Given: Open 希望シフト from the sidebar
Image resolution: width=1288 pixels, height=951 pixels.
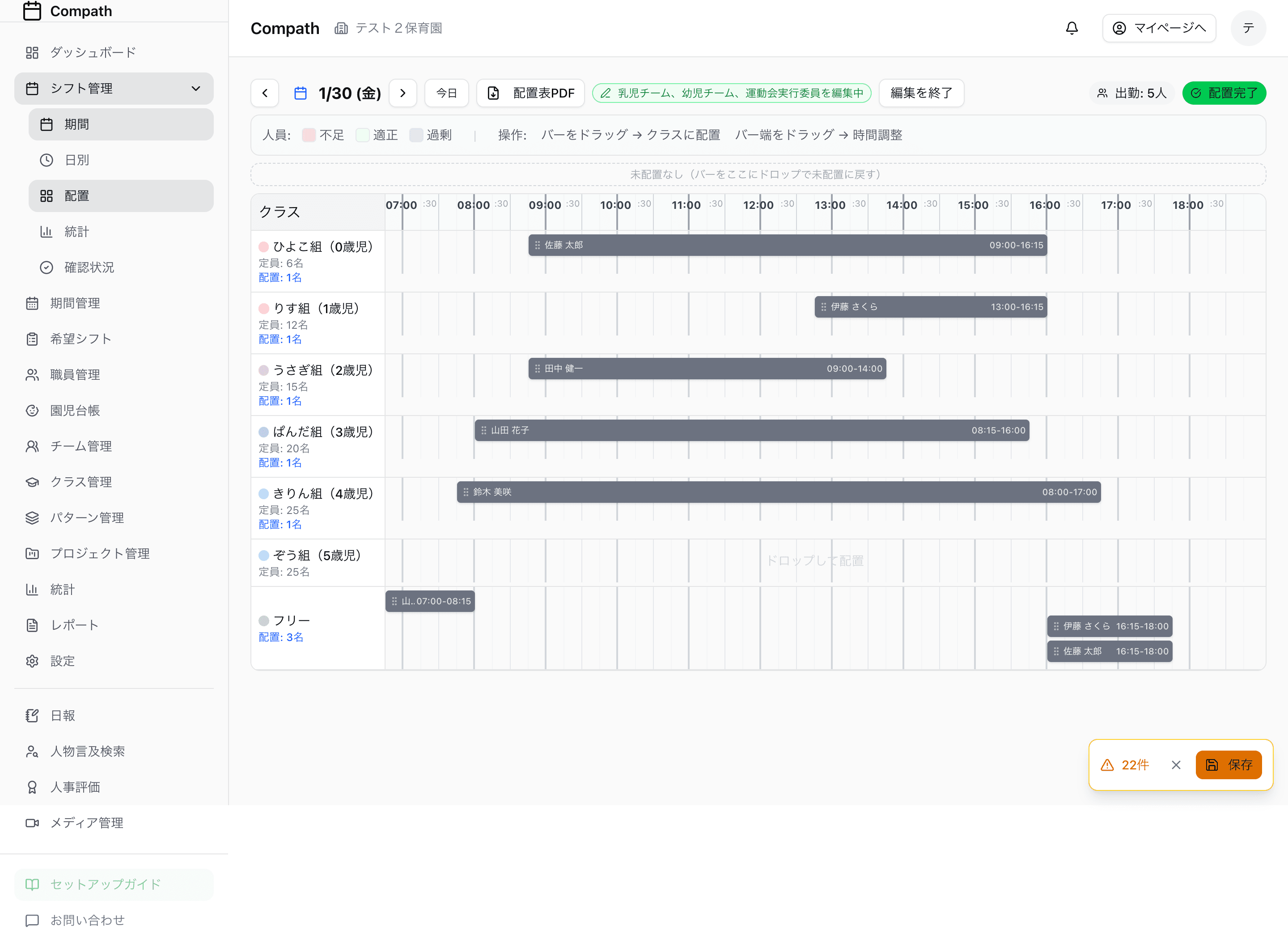Looking at the screenshot, I should click(80, 339).
